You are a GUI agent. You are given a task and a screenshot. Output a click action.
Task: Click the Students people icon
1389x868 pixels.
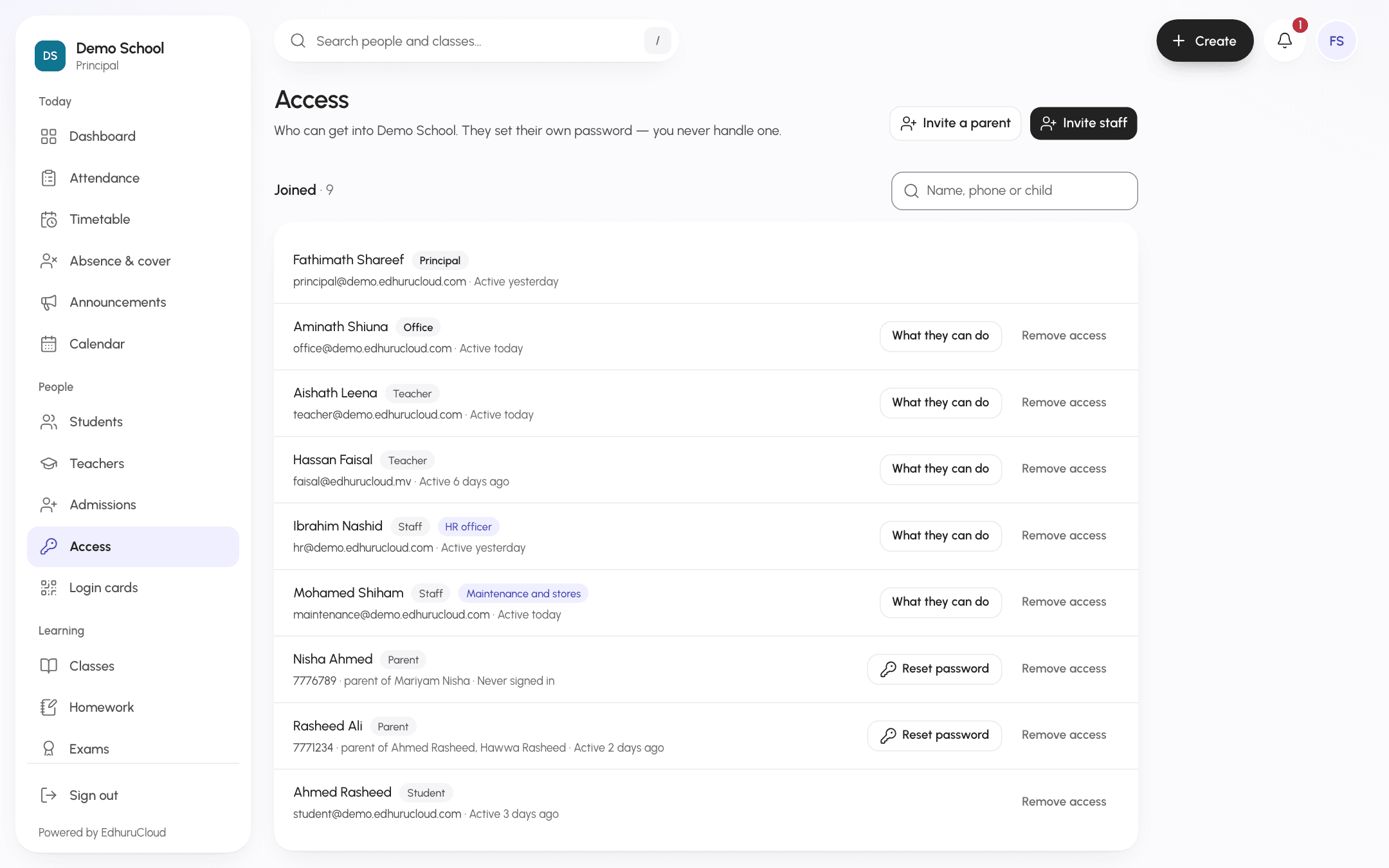[x=49, y=422]
